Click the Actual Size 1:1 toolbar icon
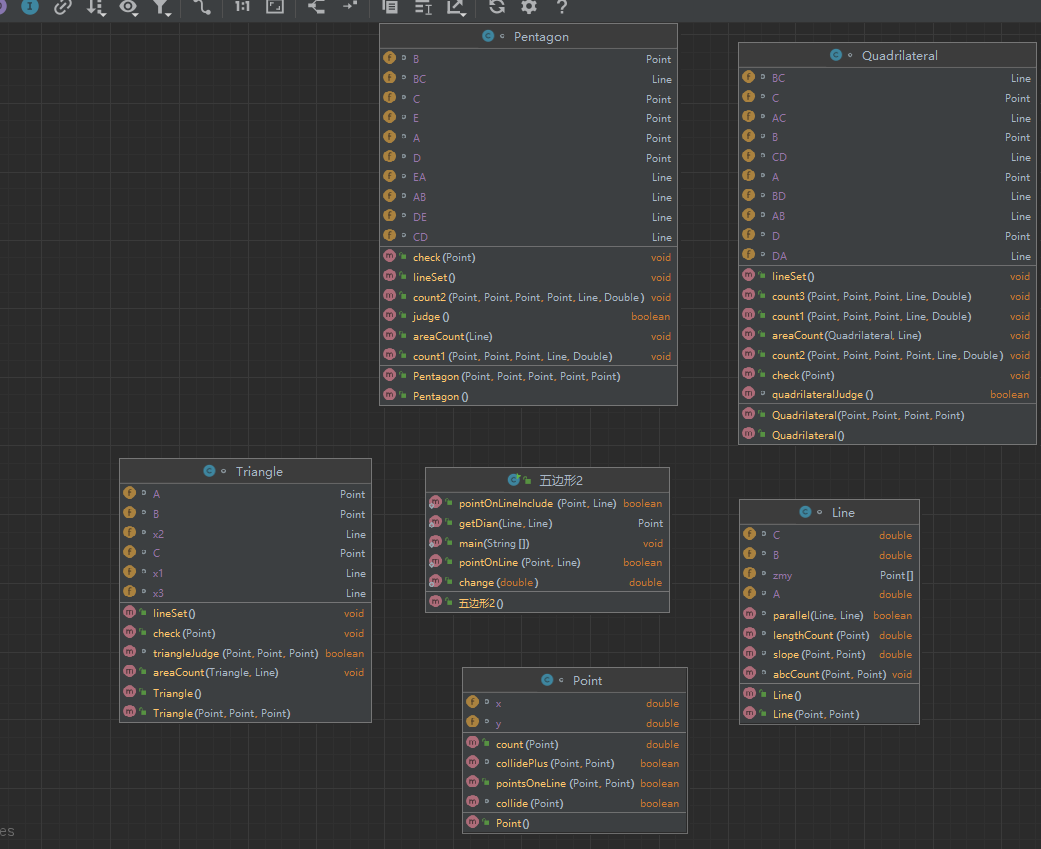Image resolution: width=1041 pixels, height=849 pixels. tap(242, 7)
